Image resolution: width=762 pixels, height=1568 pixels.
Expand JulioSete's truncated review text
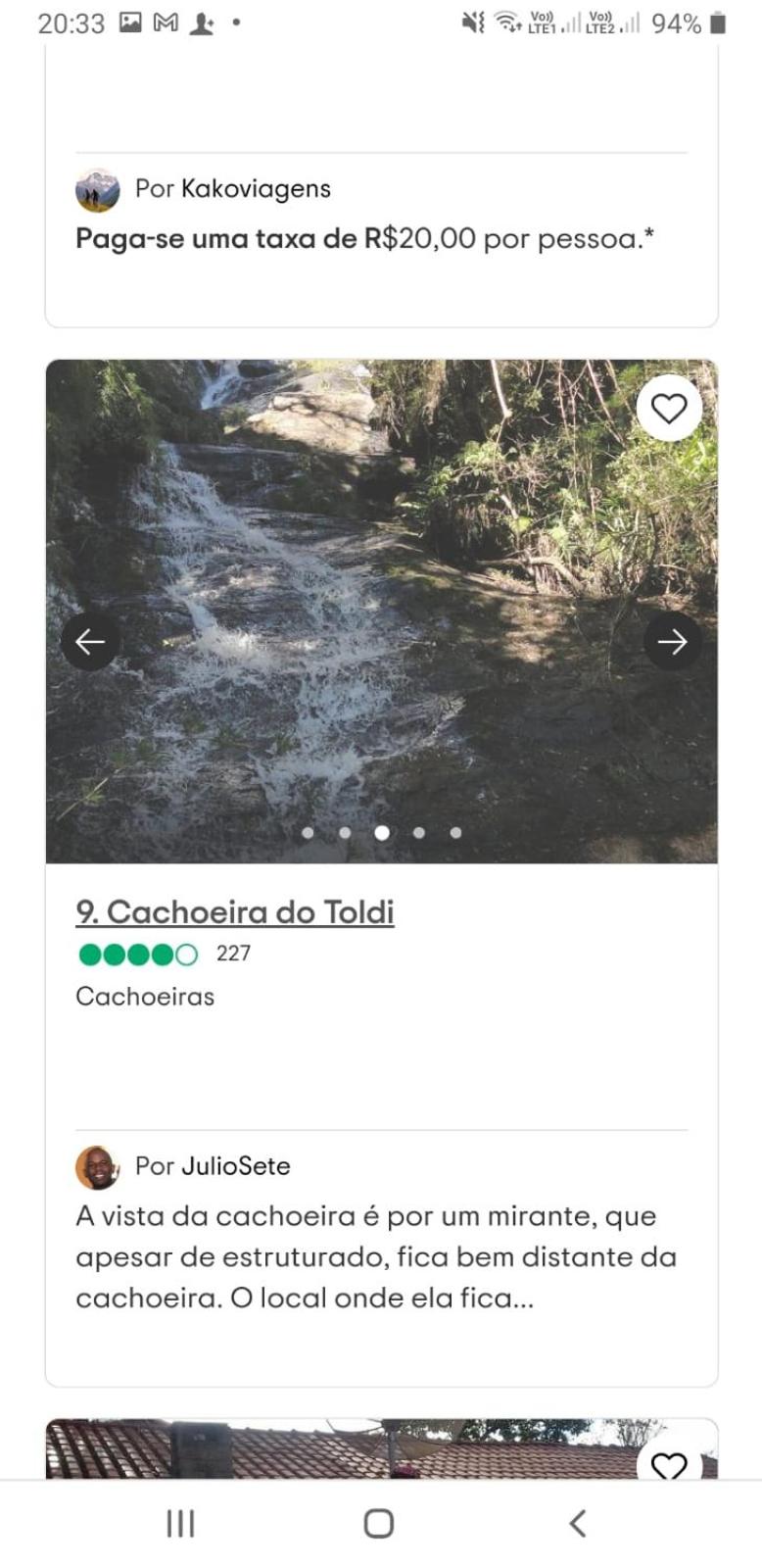[x=376, y=1257]
